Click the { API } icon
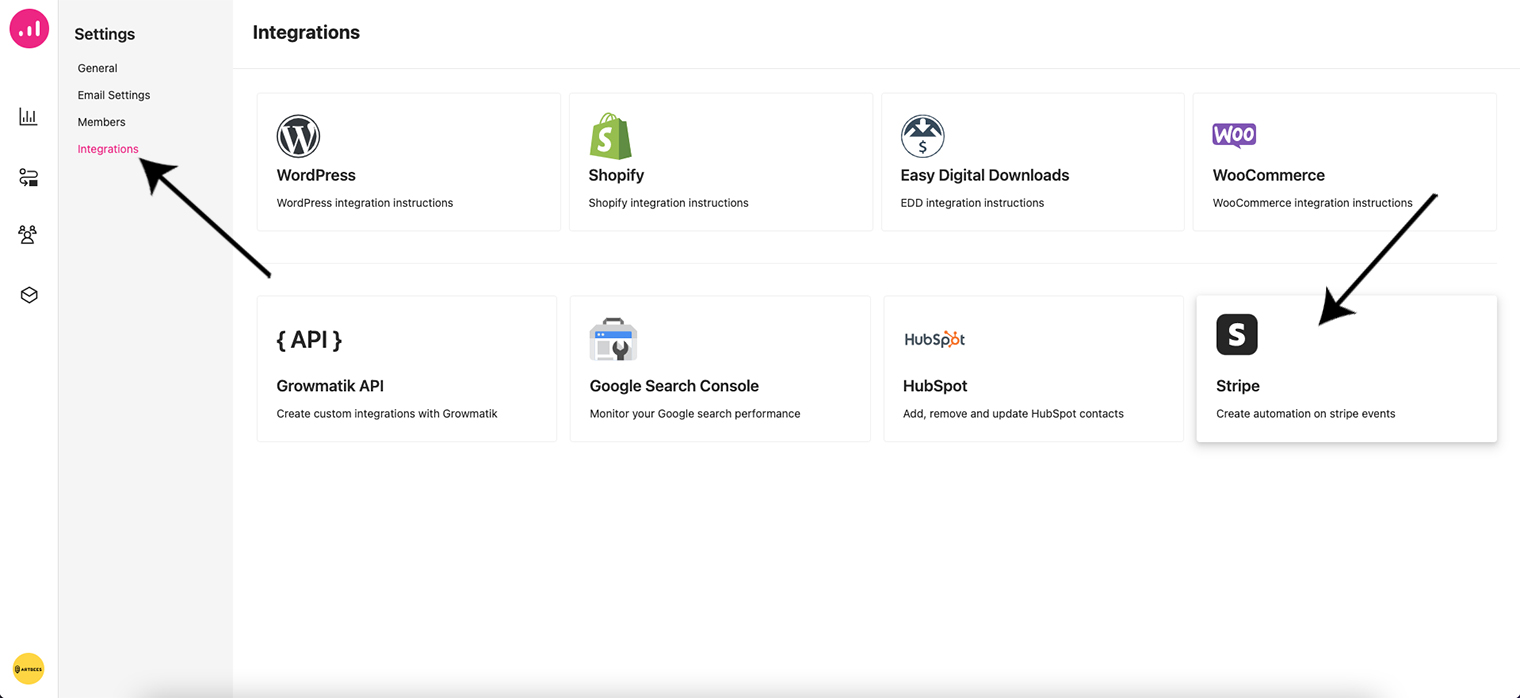 309,339
